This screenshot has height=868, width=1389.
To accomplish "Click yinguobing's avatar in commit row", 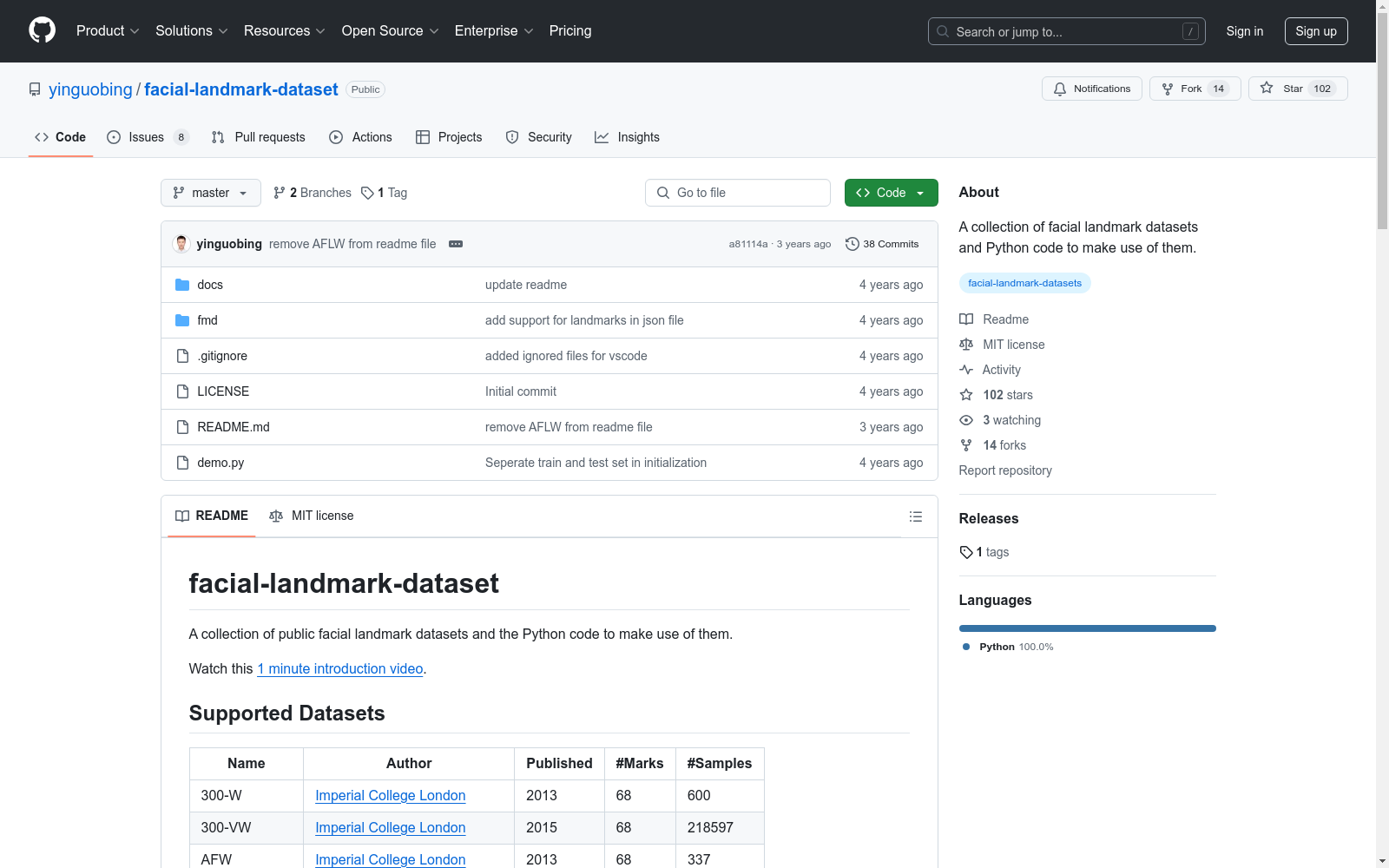I will (x=181, y=244).
